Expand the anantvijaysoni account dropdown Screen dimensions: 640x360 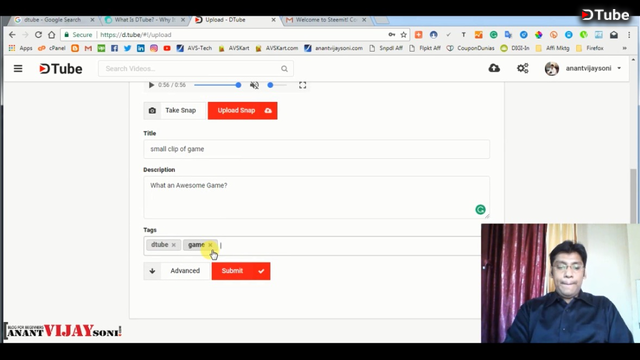pyautogui.click(x=619, y=68)
